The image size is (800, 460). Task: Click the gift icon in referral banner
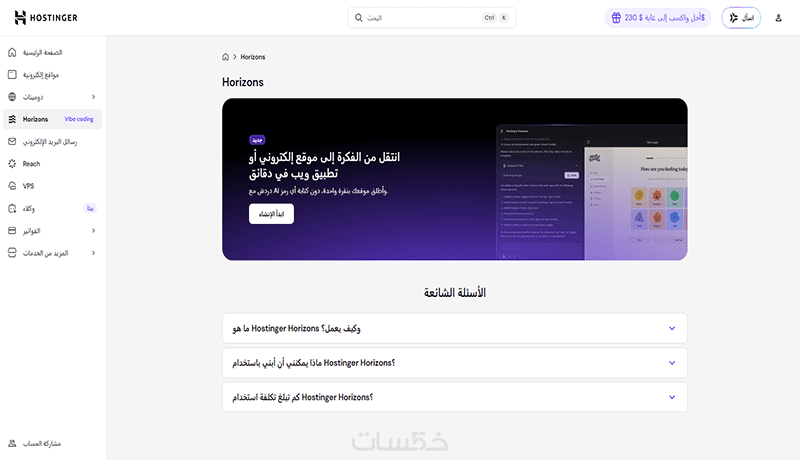616,18
